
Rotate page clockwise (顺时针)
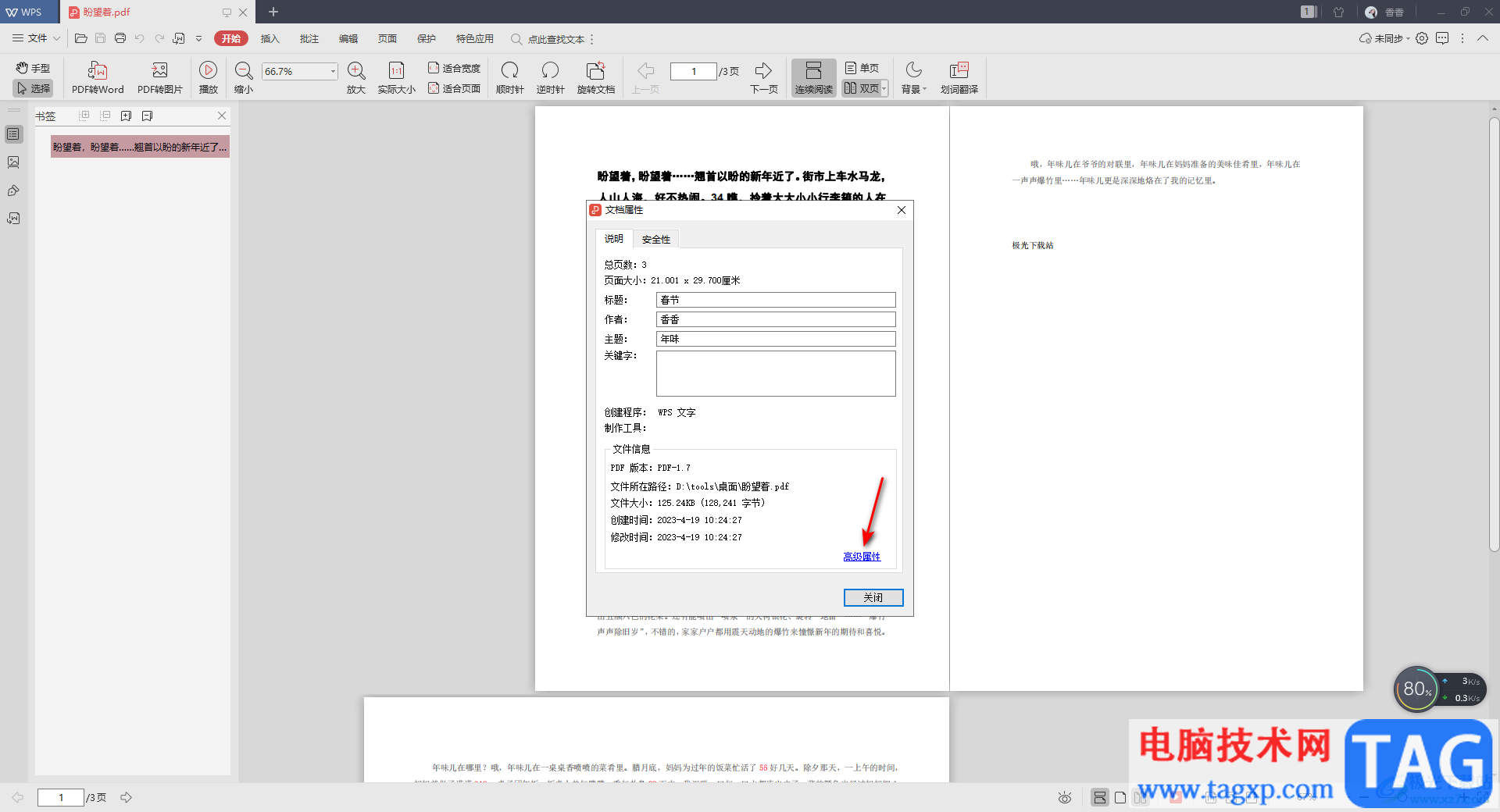tap(510, 78)
